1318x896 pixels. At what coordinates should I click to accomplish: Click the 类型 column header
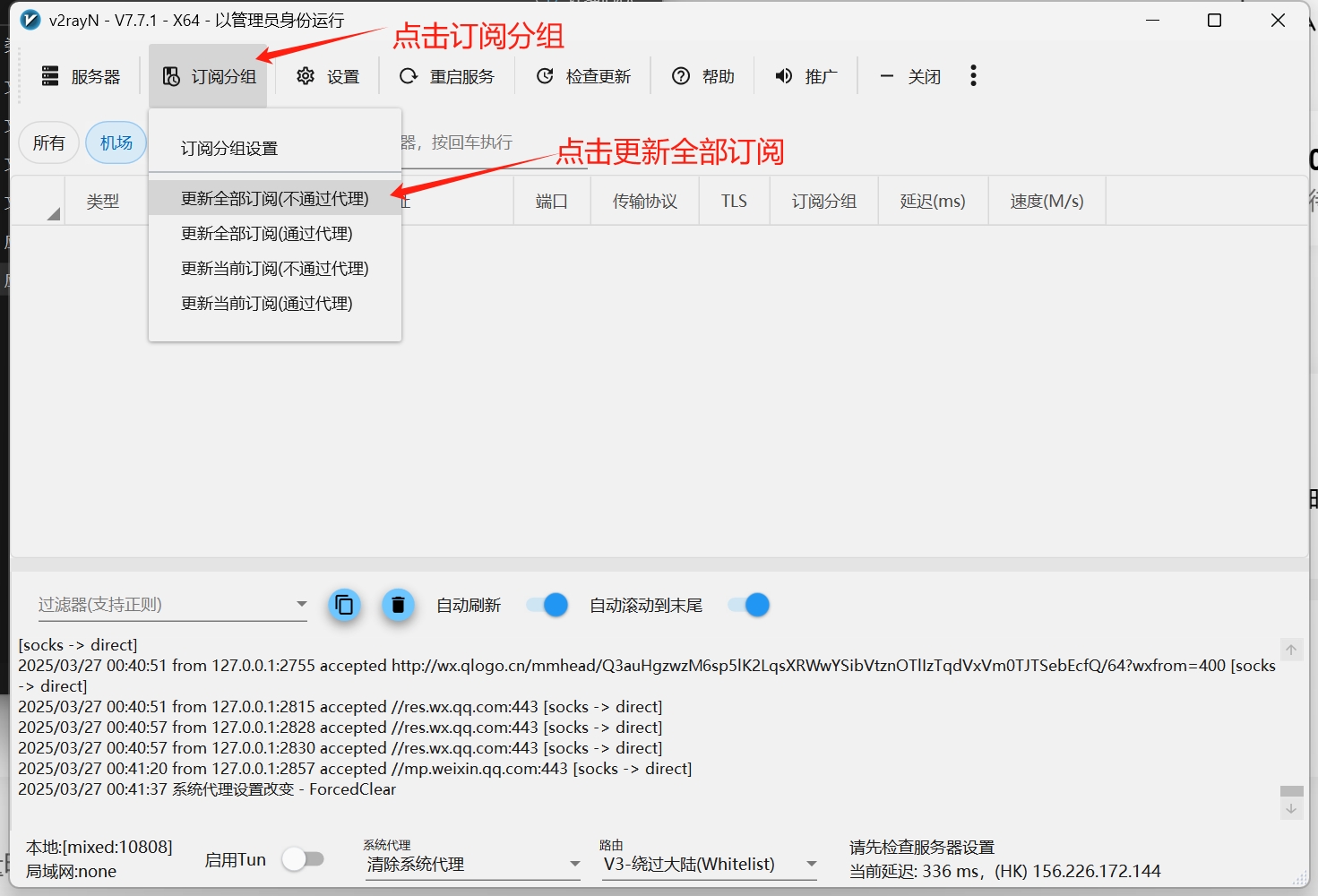point(103,201)
